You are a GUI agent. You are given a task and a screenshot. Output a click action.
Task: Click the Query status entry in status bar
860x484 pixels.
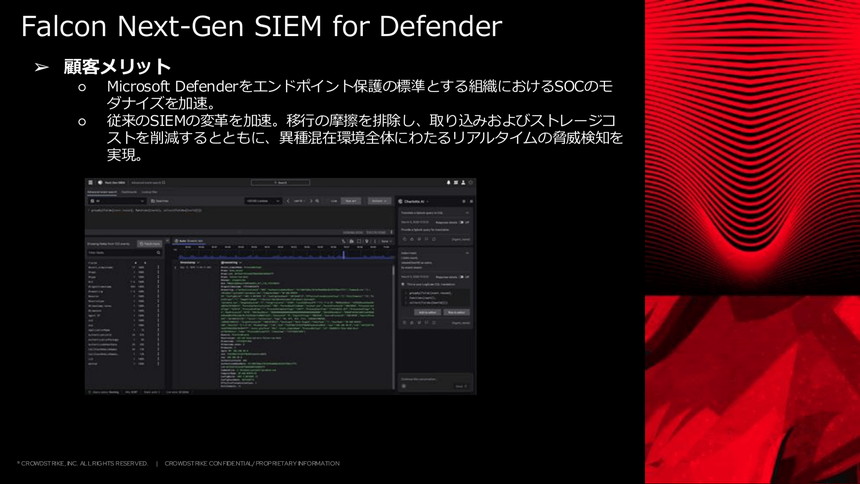pos(104,392)
